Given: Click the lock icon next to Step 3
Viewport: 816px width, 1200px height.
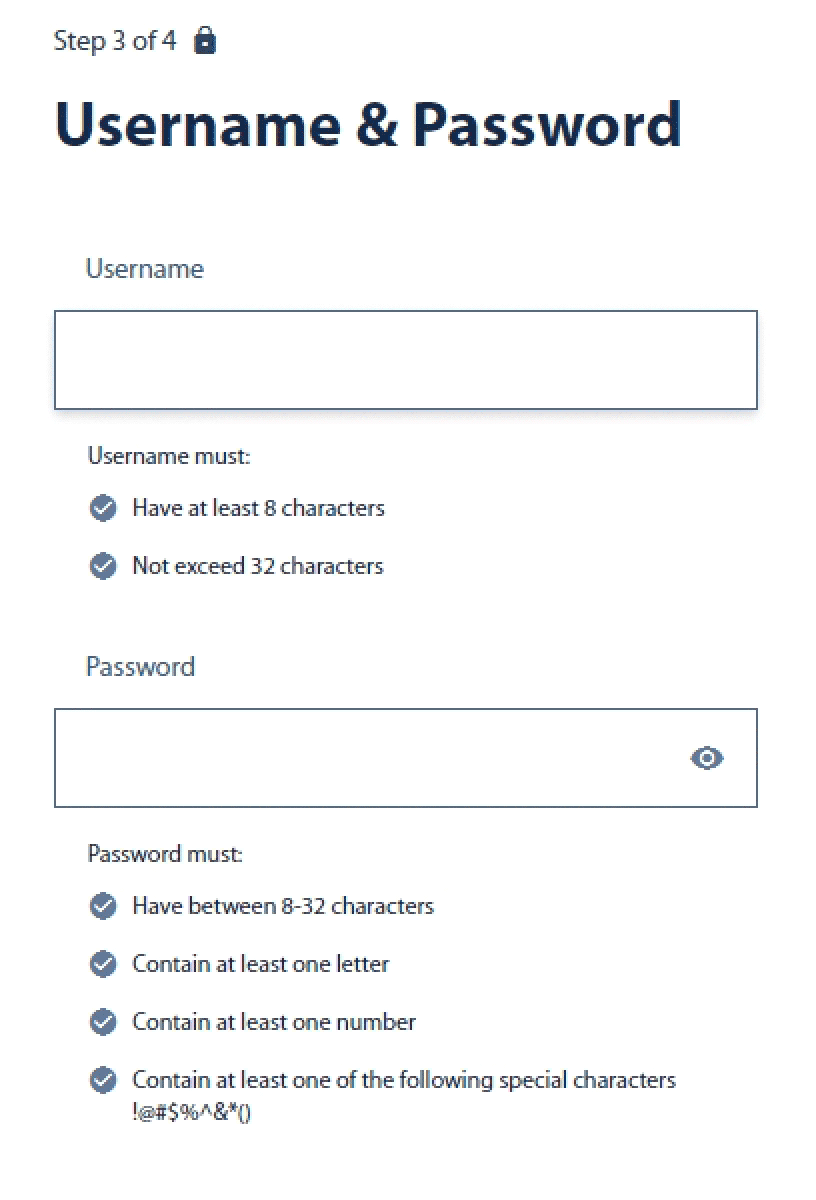Looking at the screenshot, I should coord(205,41).
